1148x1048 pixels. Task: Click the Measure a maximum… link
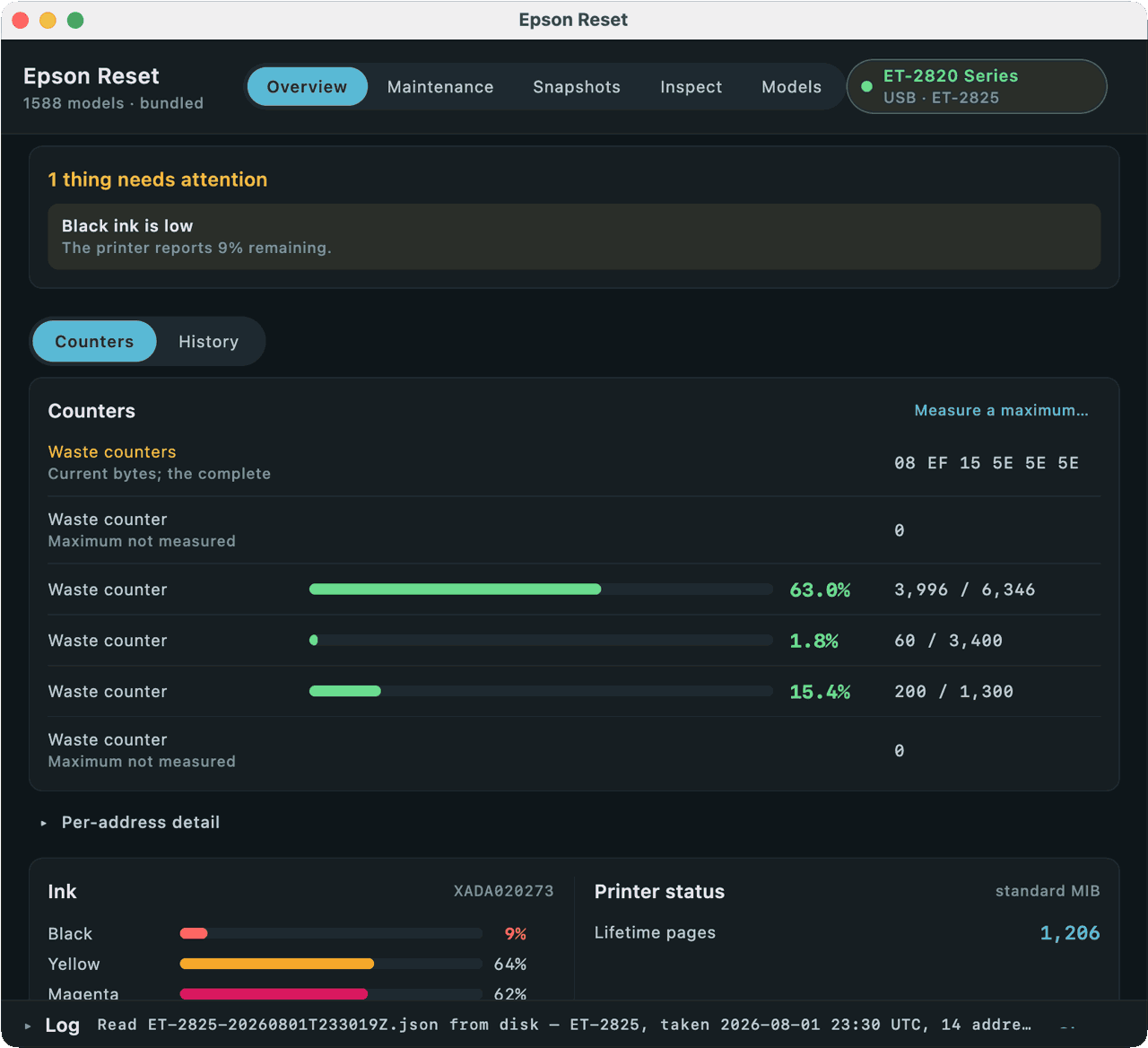(1001, 410)
